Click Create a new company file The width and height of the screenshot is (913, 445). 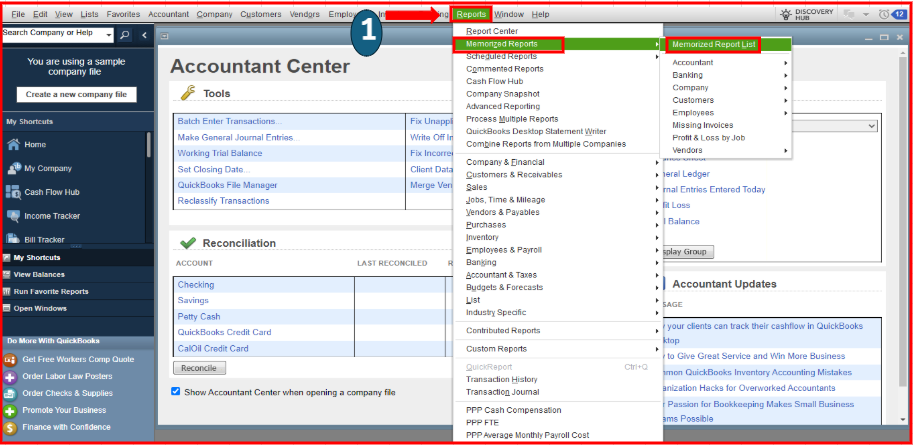[76, 94]
